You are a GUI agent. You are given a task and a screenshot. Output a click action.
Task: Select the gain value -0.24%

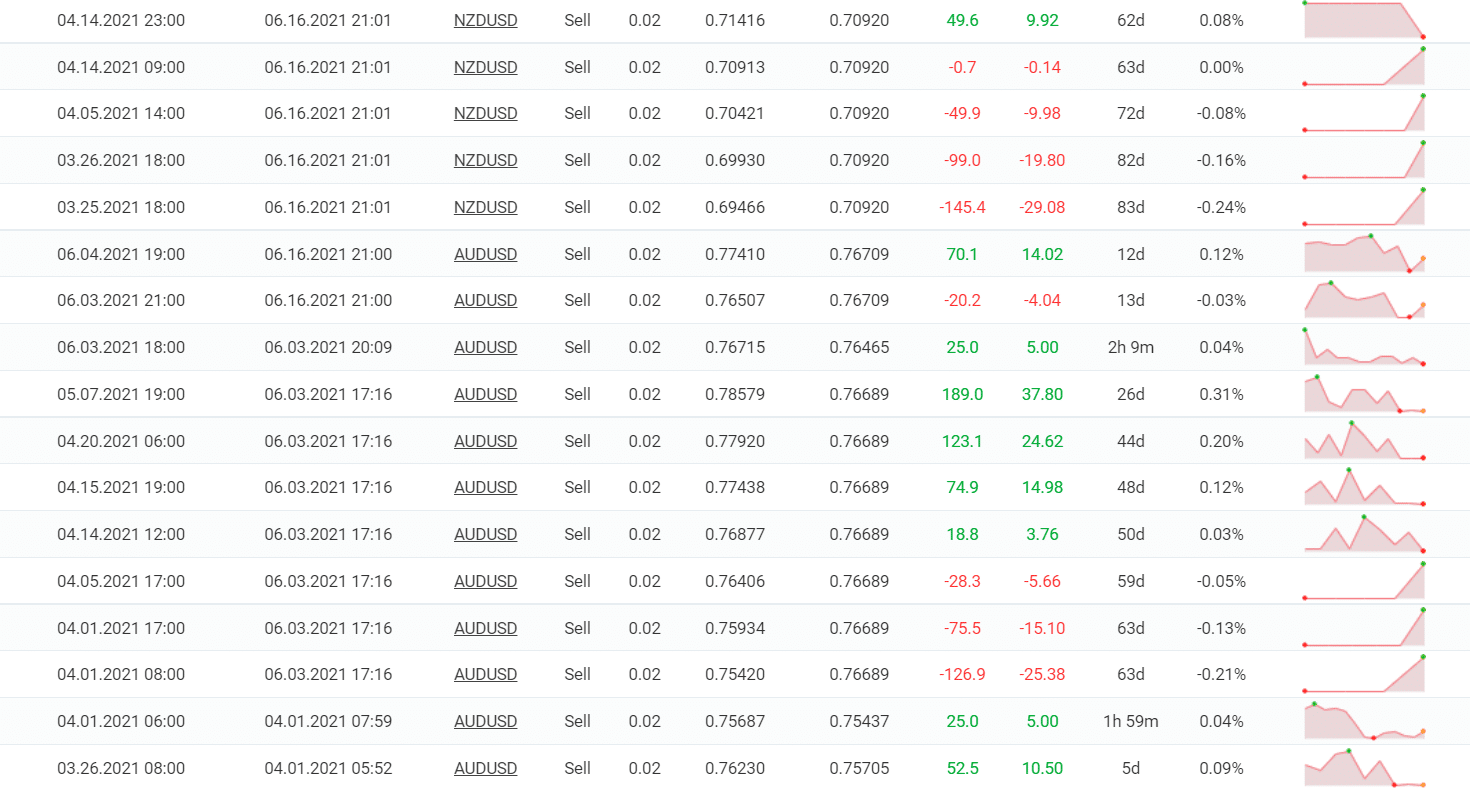[1221, 207]
